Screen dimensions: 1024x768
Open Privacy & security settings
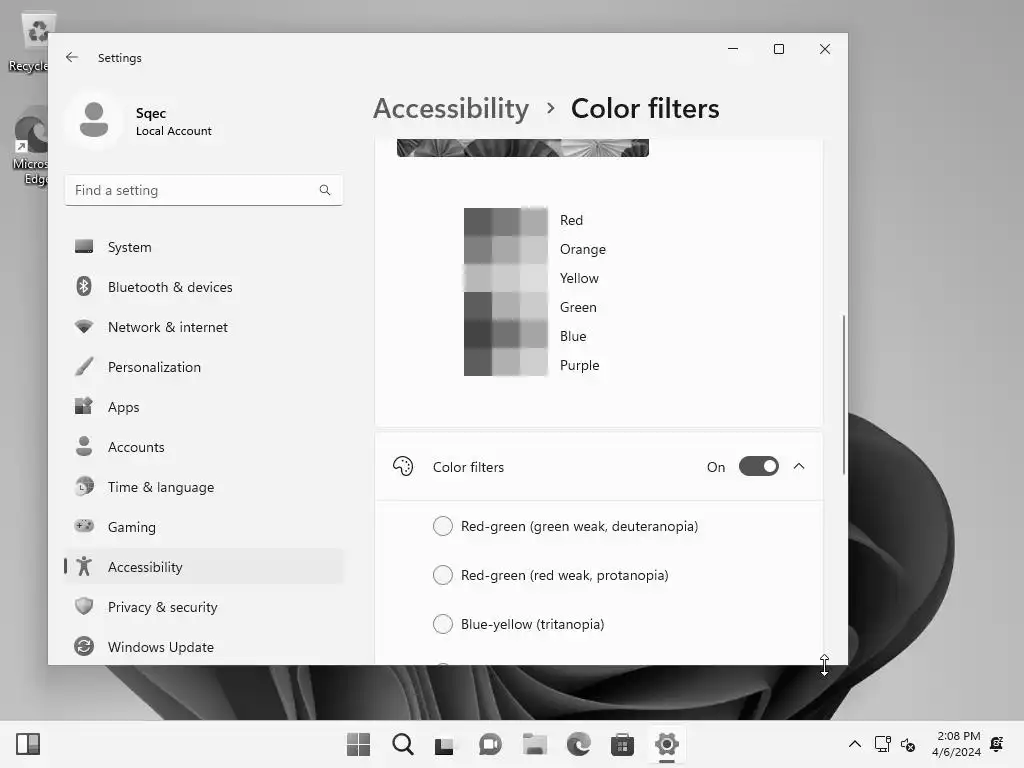[204, 607]
